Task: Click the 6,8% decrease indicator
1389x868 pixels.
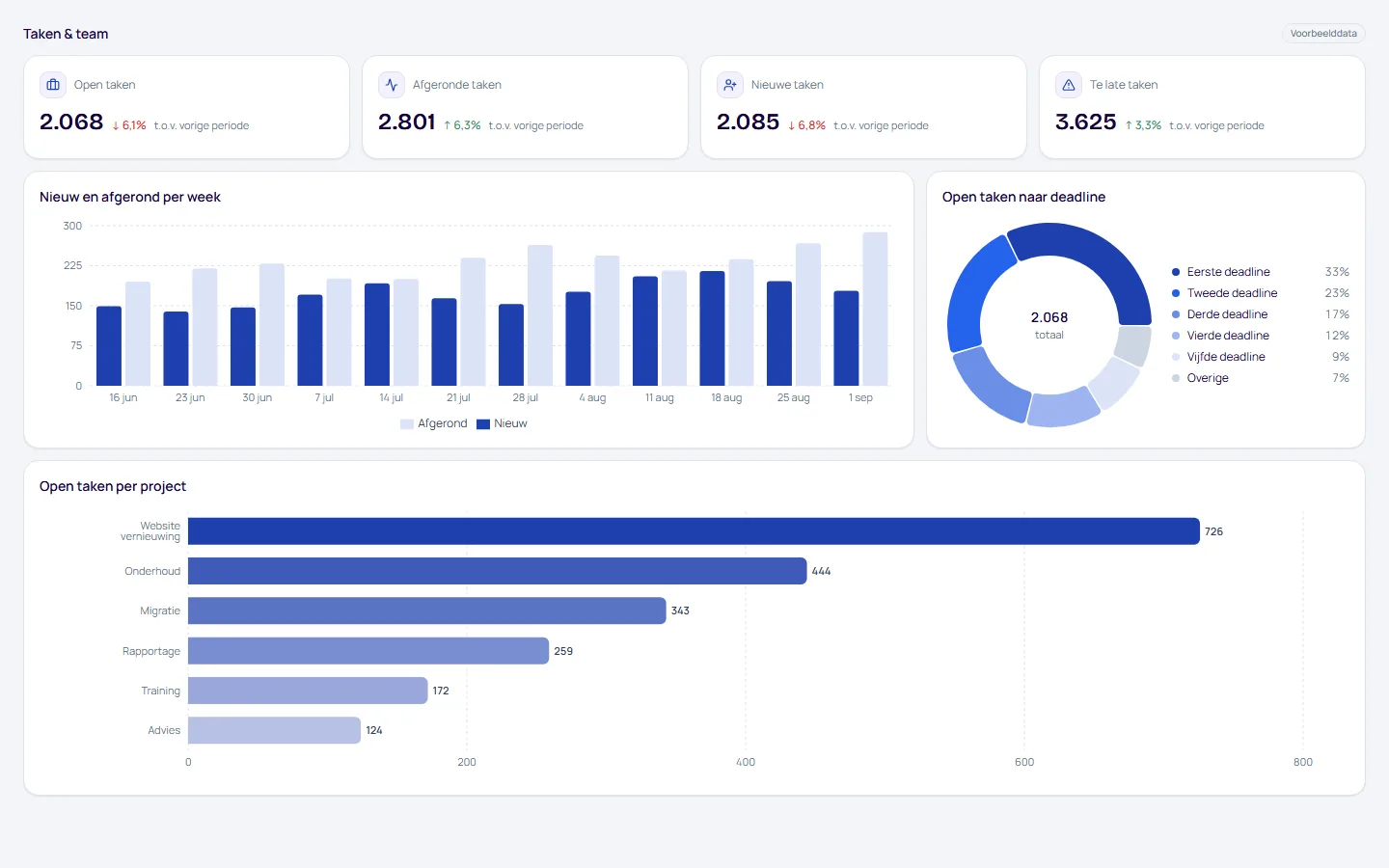Action: coord(807,125)
